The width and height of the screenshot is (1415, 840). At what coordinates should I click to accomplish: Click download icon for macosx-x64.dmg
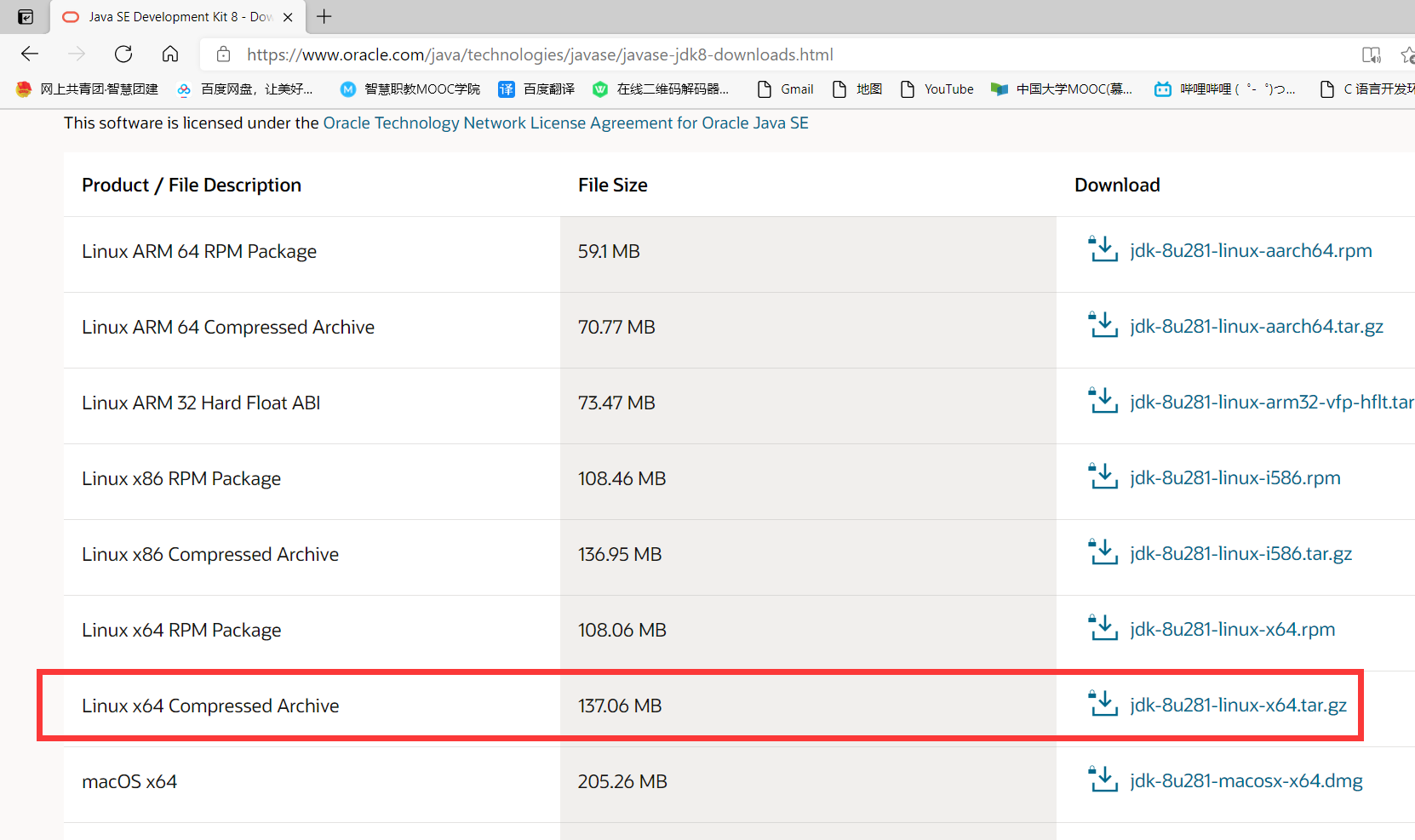pyautogui.click(x=1103, y=780)
